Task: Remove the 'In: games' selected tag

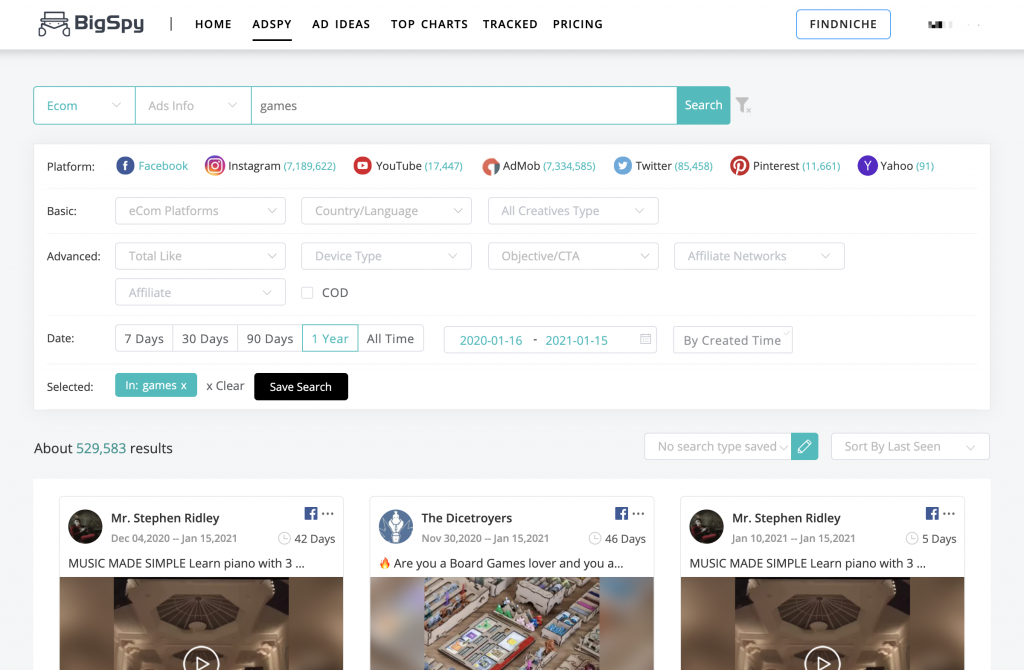Action: tap(184, 385)
